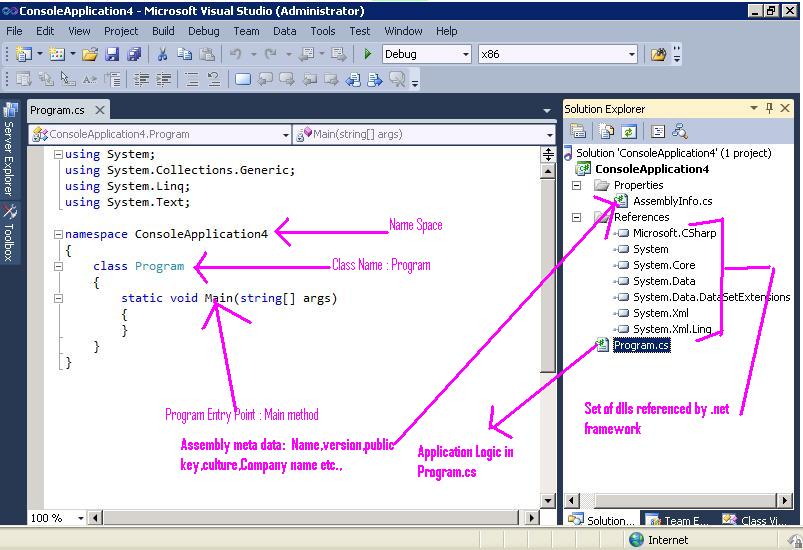Screen dimensions: 803x550
Task: Select the ConsoleApplication4 project node
Action: coord(652,169)
